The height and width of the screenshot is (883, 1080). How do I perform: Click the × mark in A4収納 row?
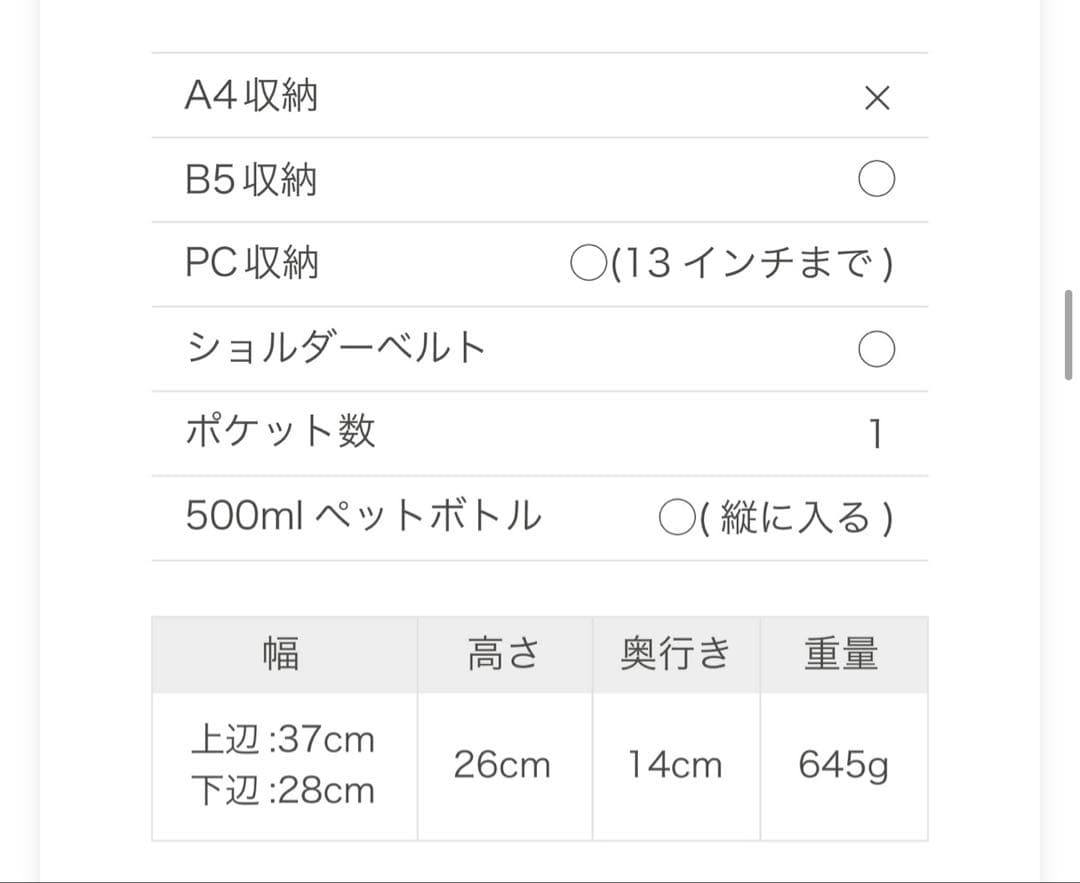(876, 97)
